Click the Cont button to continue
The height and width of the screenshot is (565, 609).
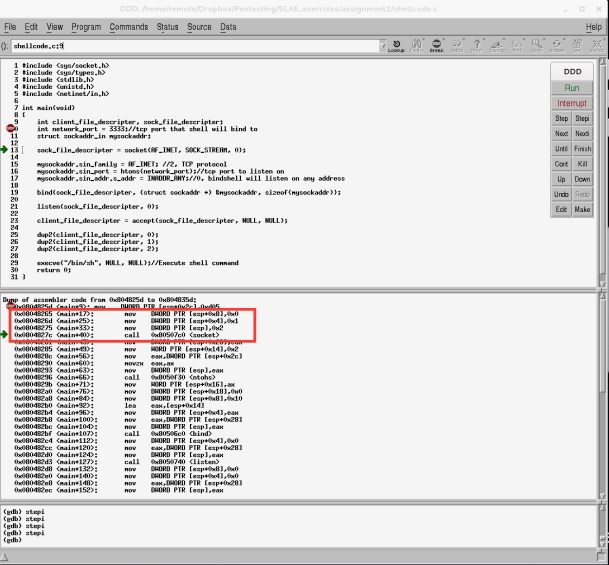tap(561, 163)
